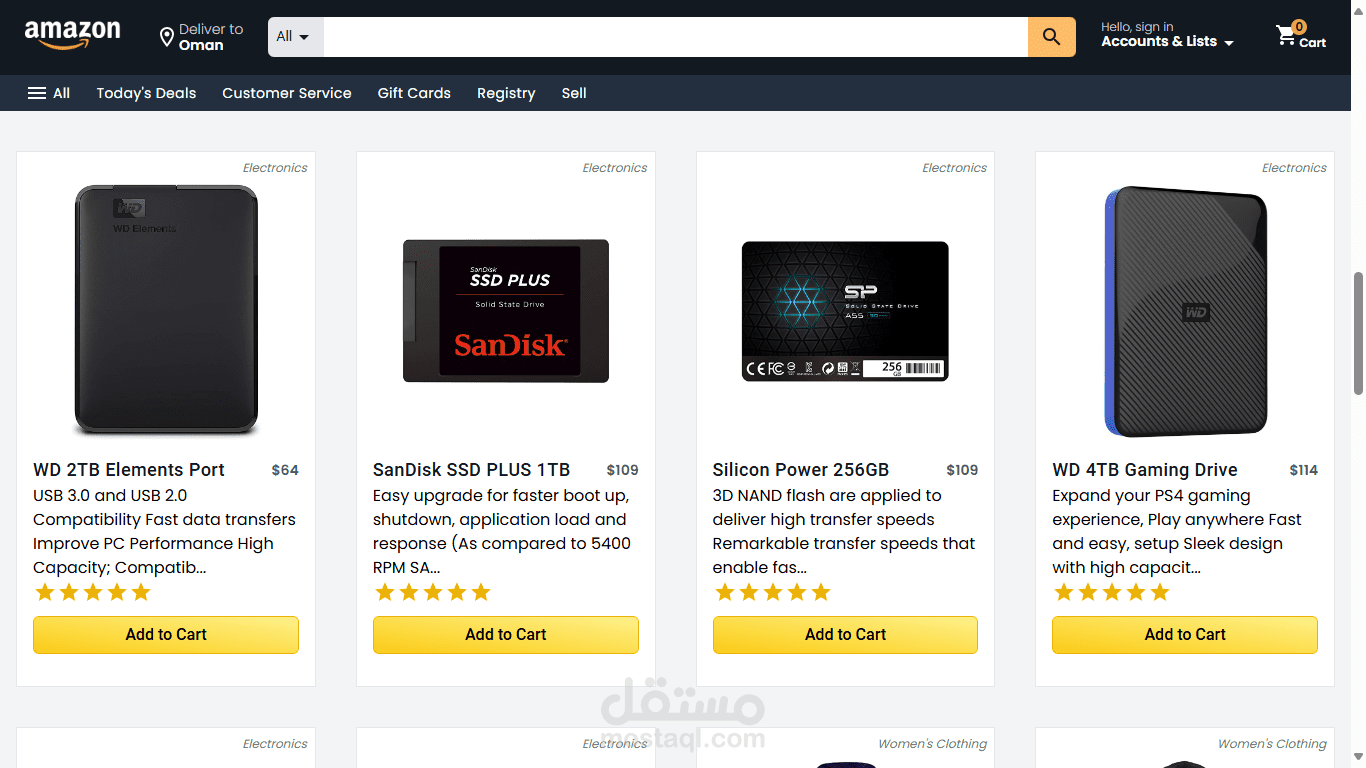The image size is (1366, 768).
Task: Click Electronics label on WD 4TB Gaming card
Action: click(x=1294, y=168)
